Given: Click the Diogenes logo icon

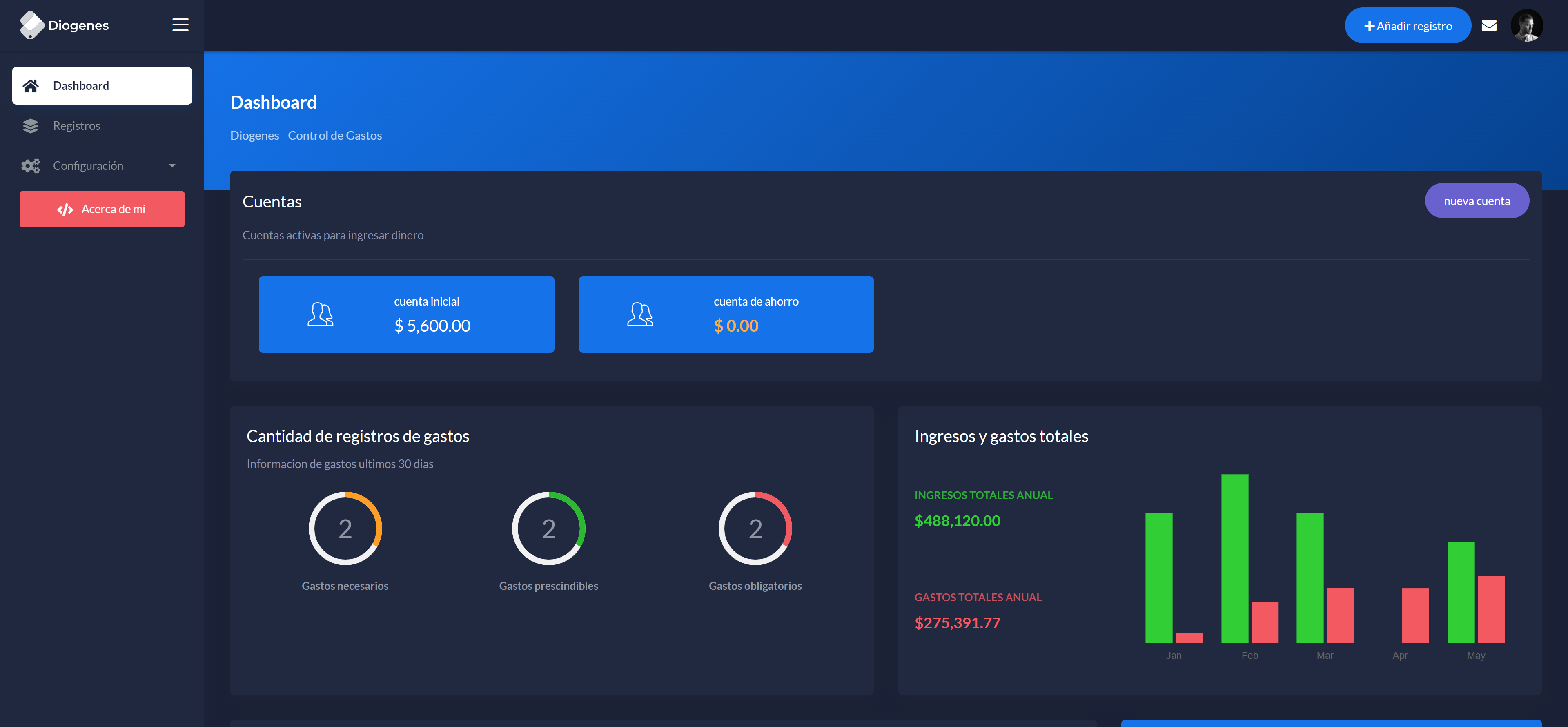Looking at the screenshot, I should pyautogui.click(x=32, y=25).
